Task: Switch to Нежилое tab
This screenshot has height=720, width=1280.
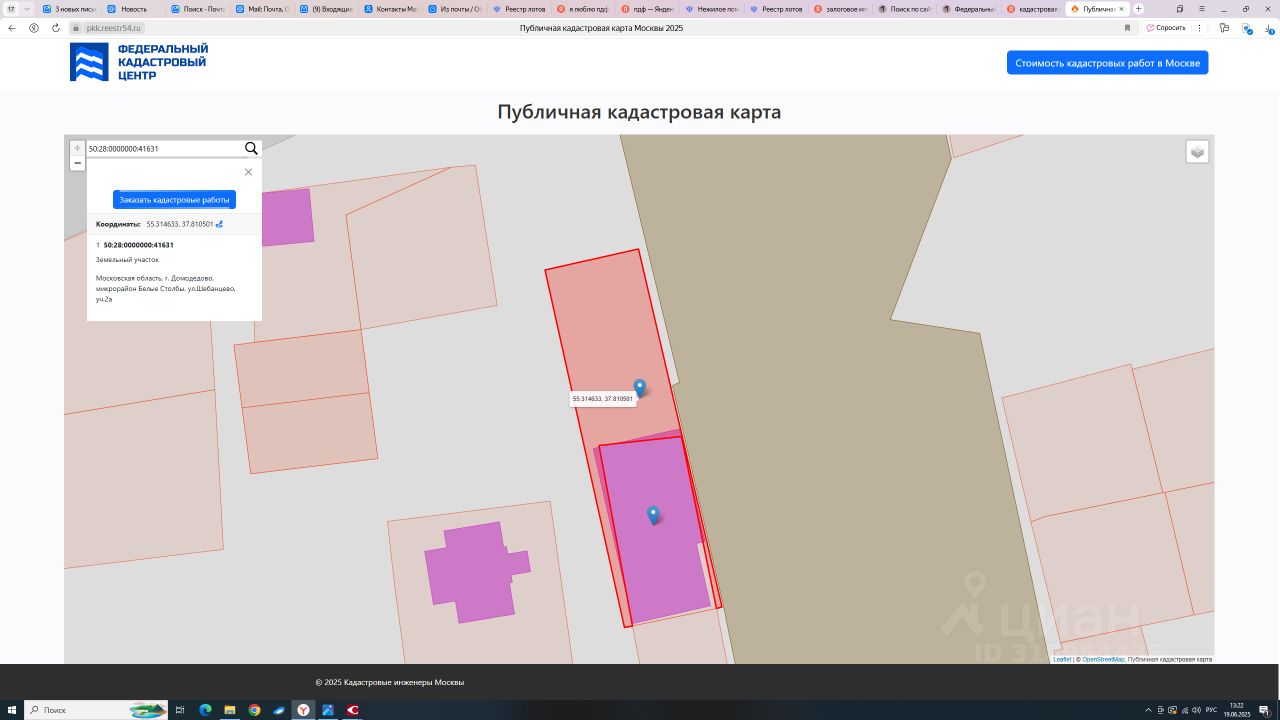Action: pos(711,9)
